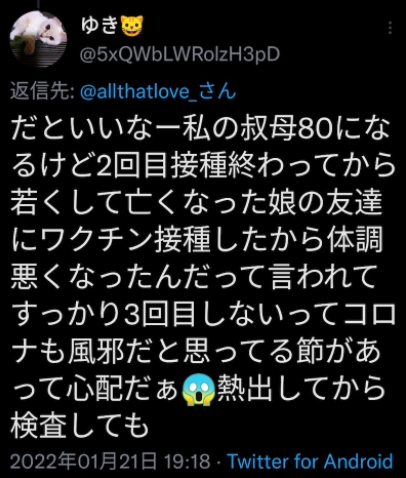Click the line with 3回目しないって
Image resolution: width=406 pixels, height=478 pixels.
(x=203, y=315)
